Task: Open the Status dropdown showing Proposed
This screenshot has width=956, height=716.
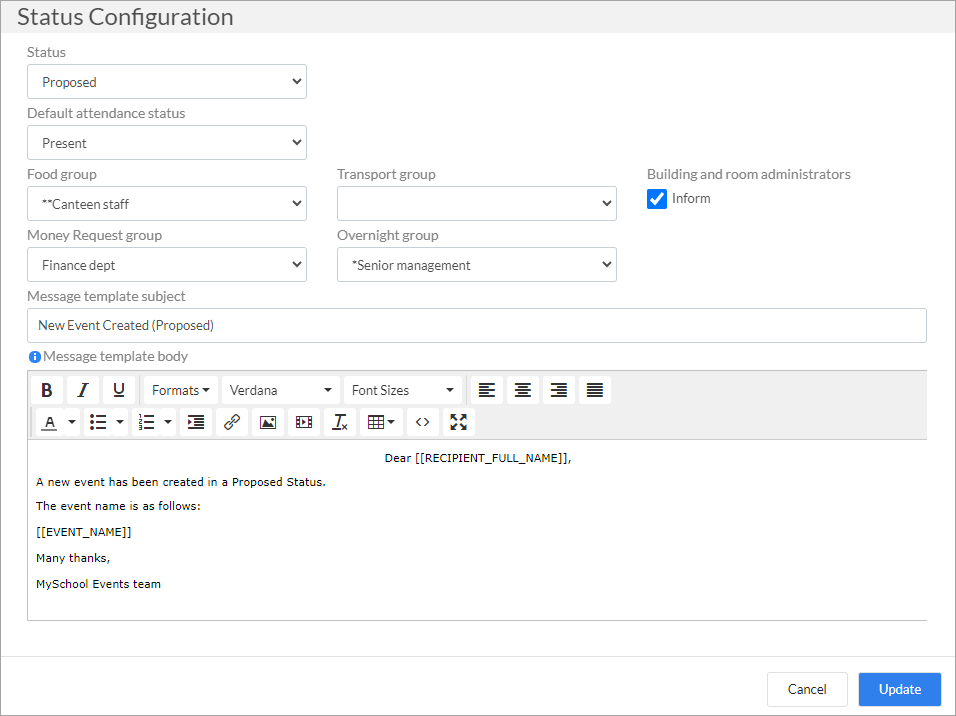Action: click(167, 82)
